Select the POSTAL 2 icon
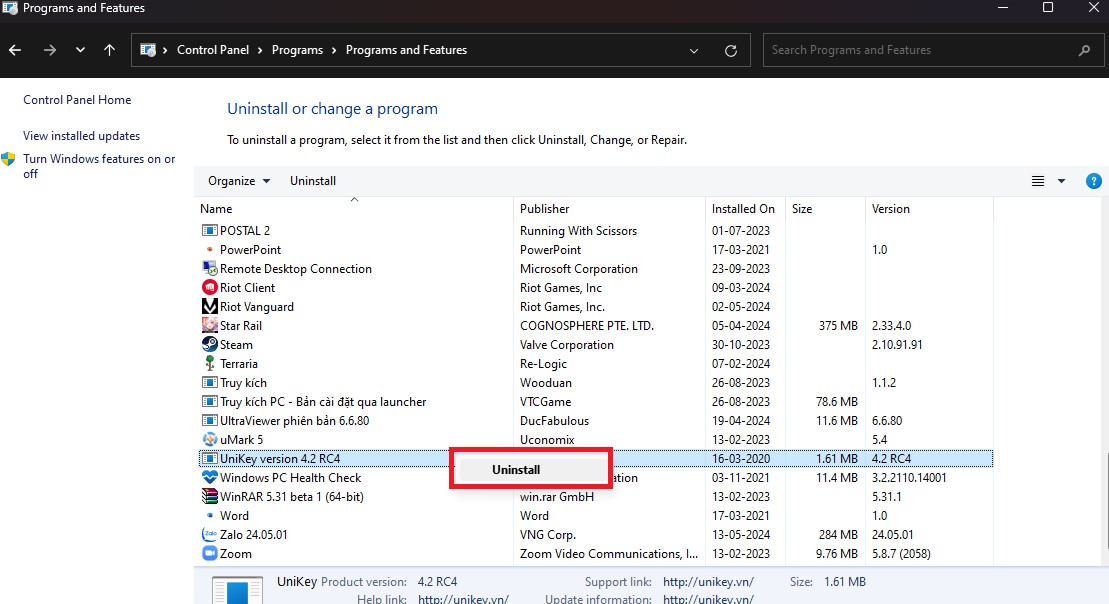The height and width of the screenshot is (604, 1109). [x=209, y=231]
